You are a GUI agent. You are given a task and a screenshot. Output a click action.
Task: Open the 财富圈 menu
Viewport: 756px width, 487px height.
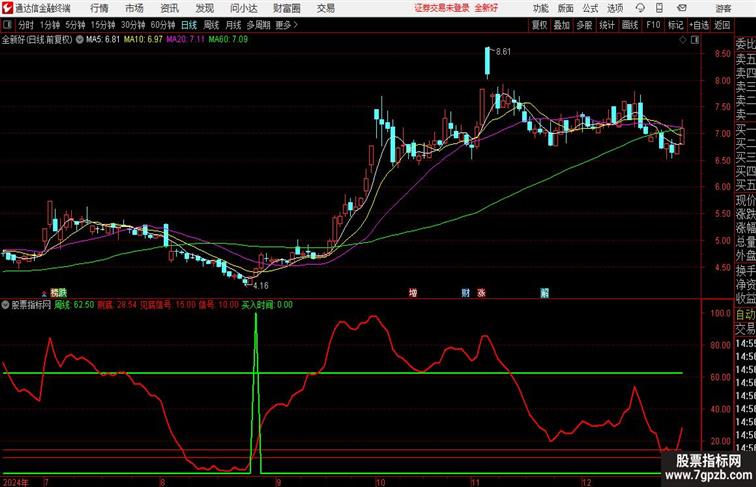point(287,8)
